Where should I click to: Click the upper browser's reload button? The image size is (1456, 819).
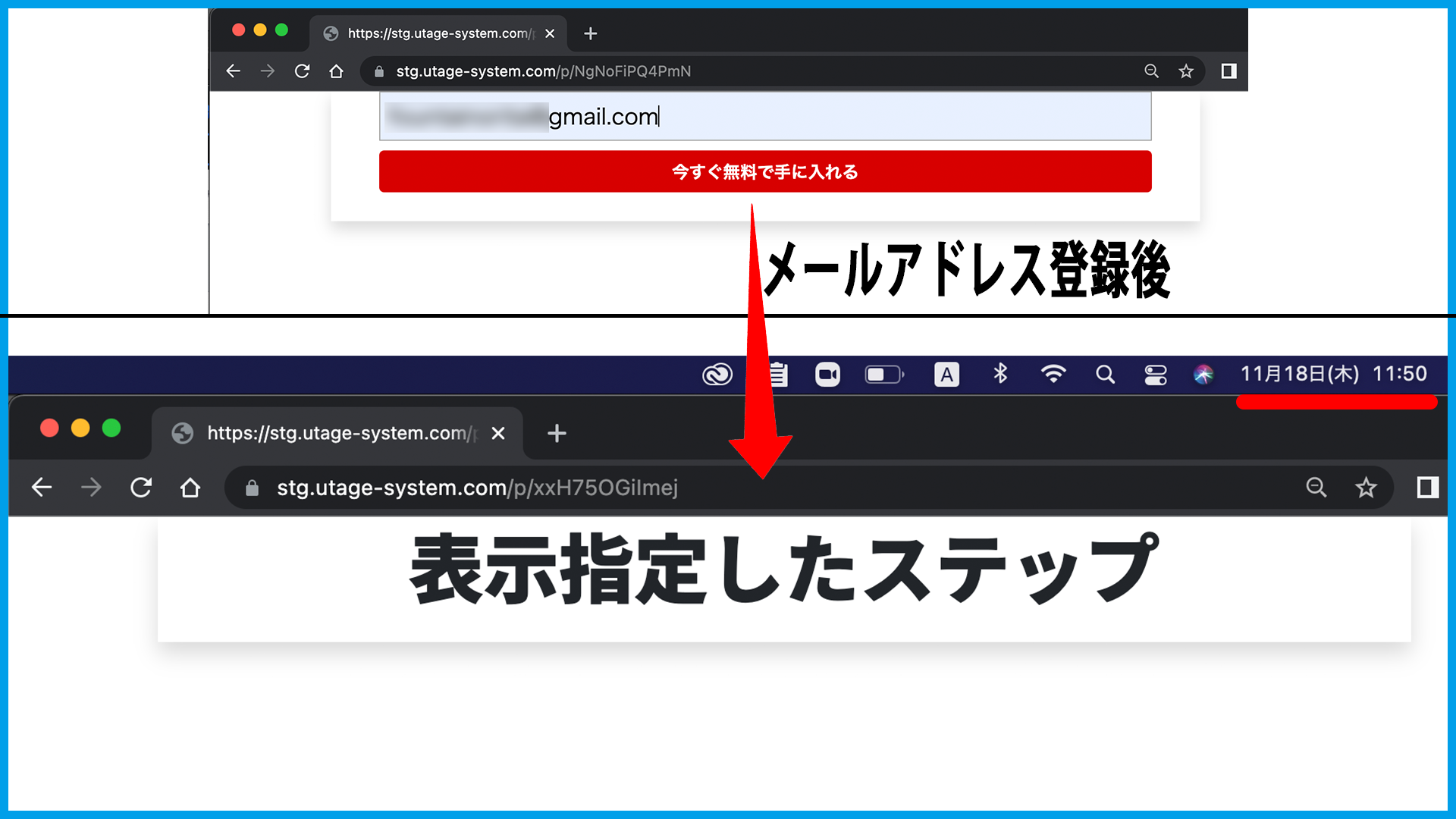tap(302, 71)
